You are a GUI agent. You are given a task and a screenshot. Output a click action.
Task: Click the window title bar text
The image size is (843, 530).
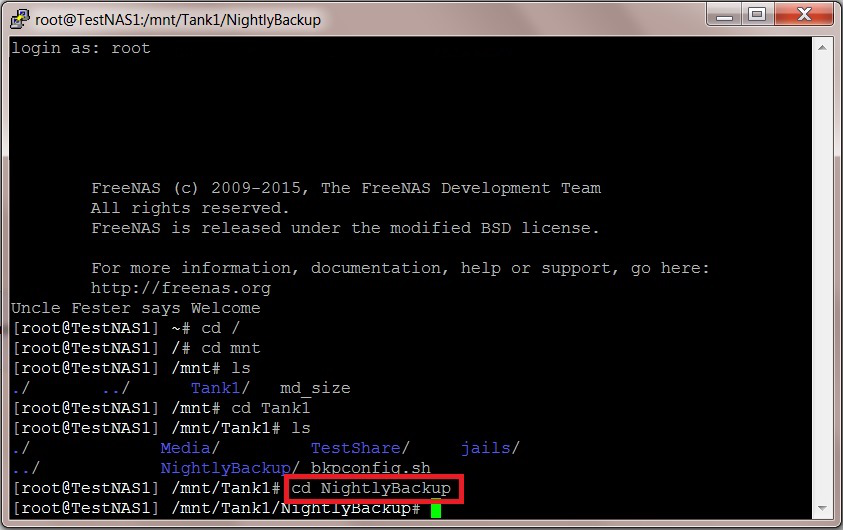pos(178,19)
